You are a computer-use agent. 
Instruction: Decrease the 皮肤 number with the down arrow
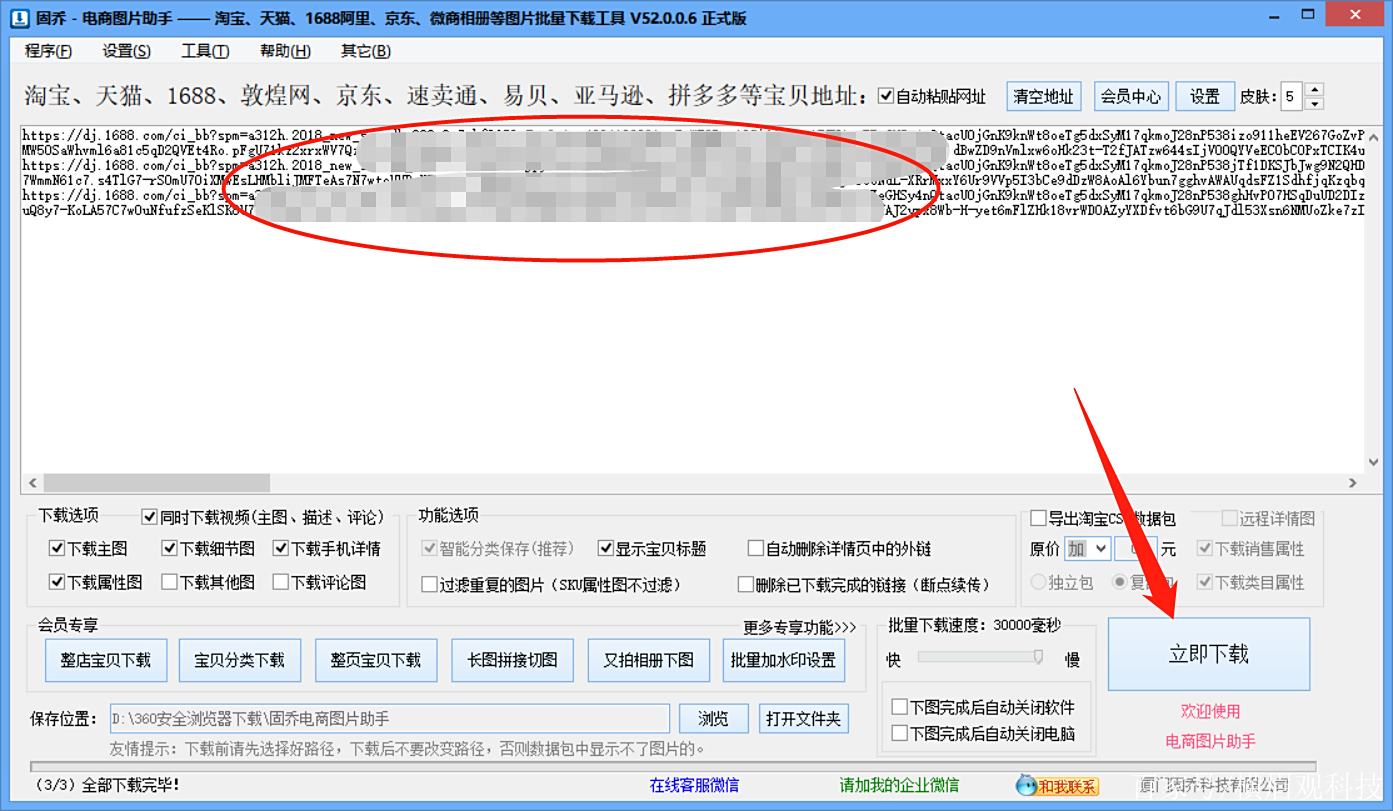point(1314,103)
